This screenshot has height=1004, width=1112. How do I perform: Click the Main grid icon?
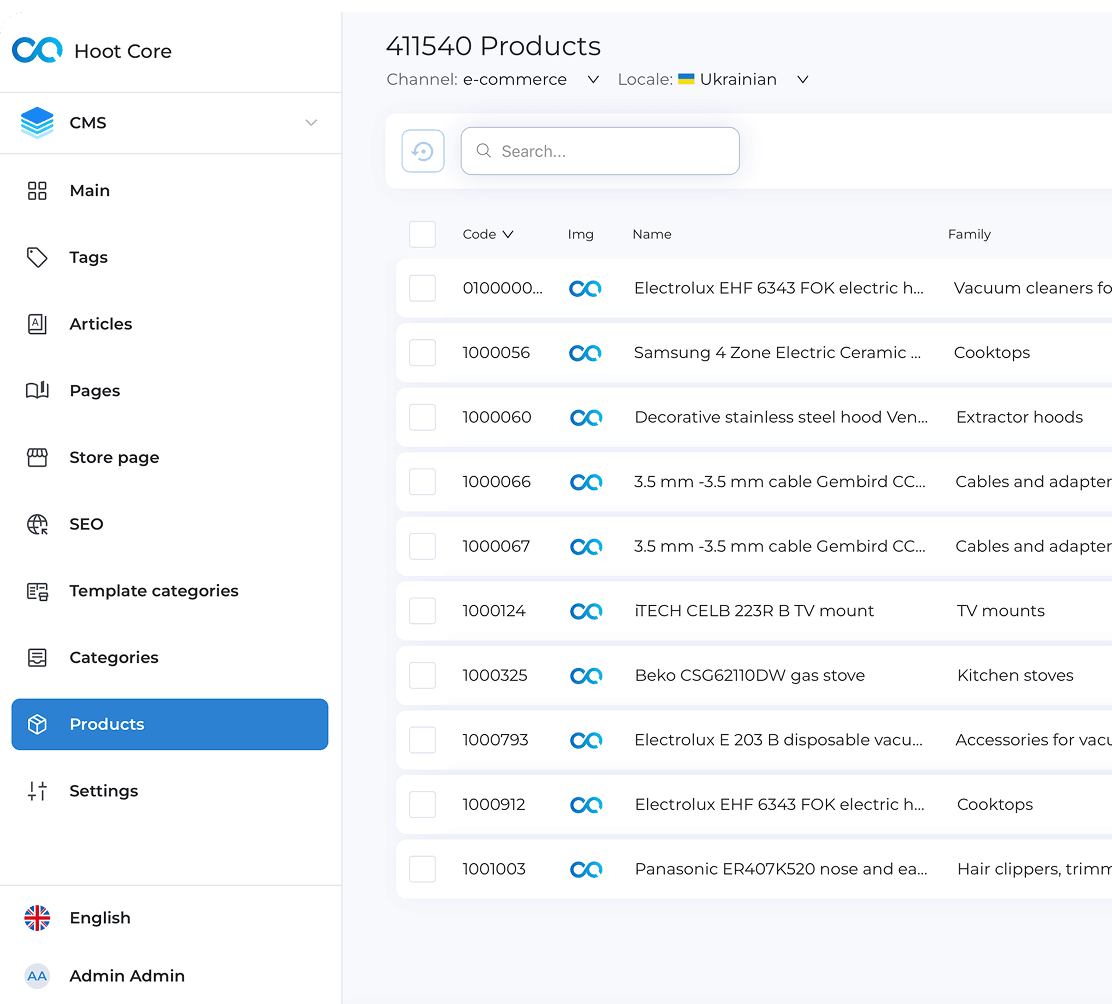[x=37, y=191]
